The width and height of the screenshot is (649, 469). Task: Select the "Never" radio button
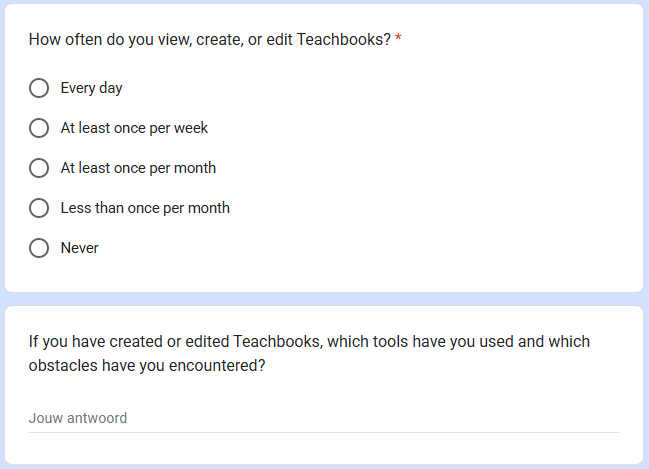pos(39,248)
